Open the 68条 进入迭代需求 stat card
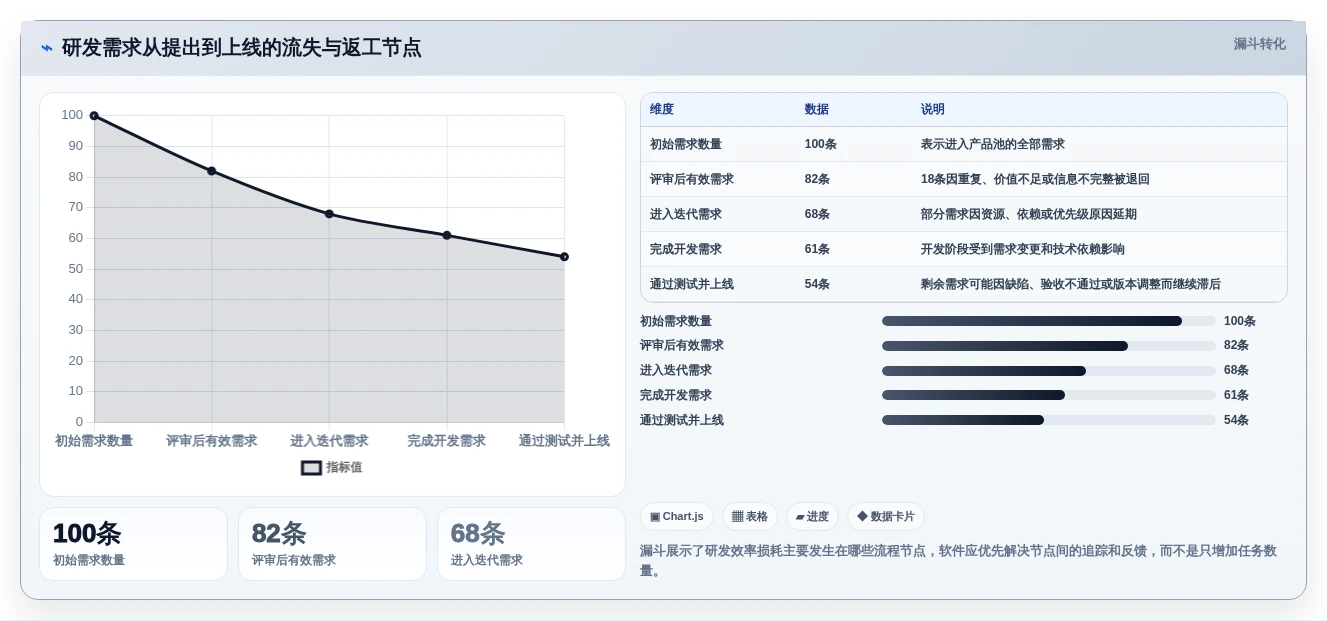Image resolution: width=1327 pixels, height=621 pixels. coord(531,544)
